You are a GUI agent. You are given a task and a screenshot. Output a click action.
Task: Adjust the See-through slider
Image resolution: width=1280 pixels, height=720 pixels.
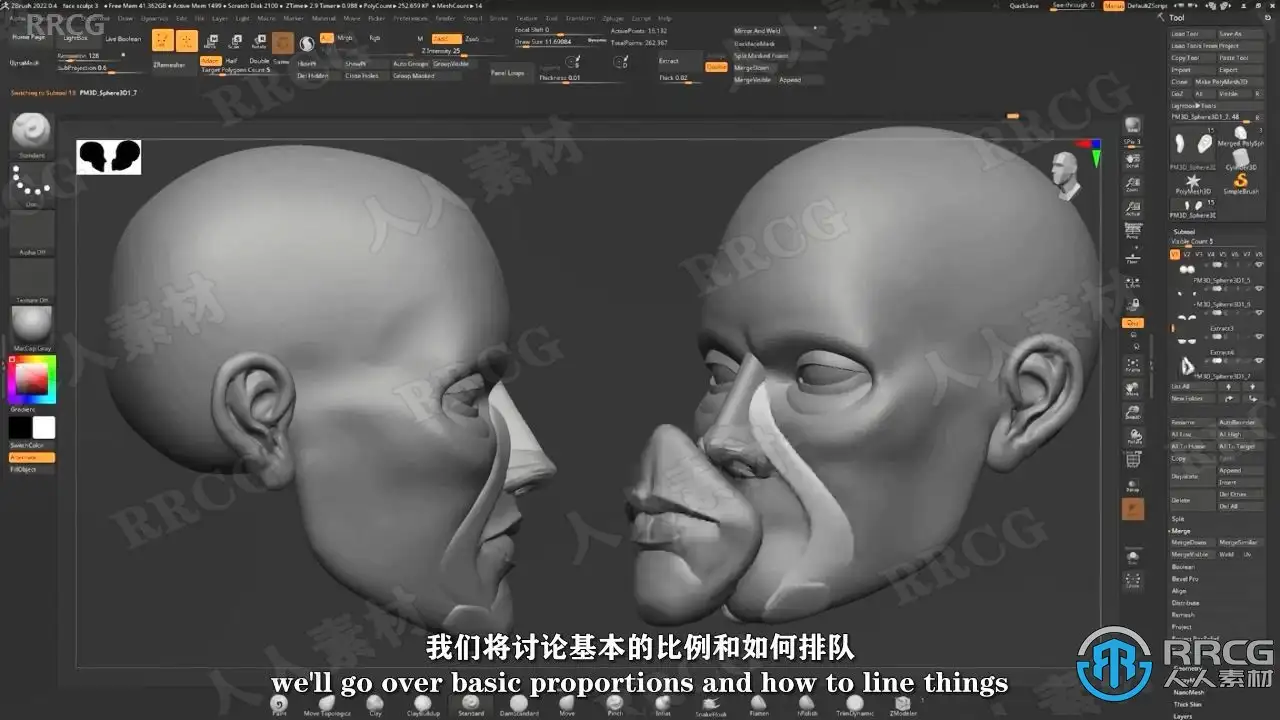pyautogui.click(x=1074, y=5)
